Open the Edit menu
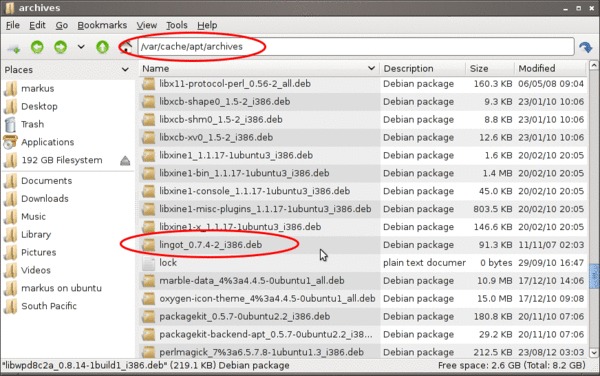This screenshot has width=600, height=376. pyautogui.click(x=37, y=25)
